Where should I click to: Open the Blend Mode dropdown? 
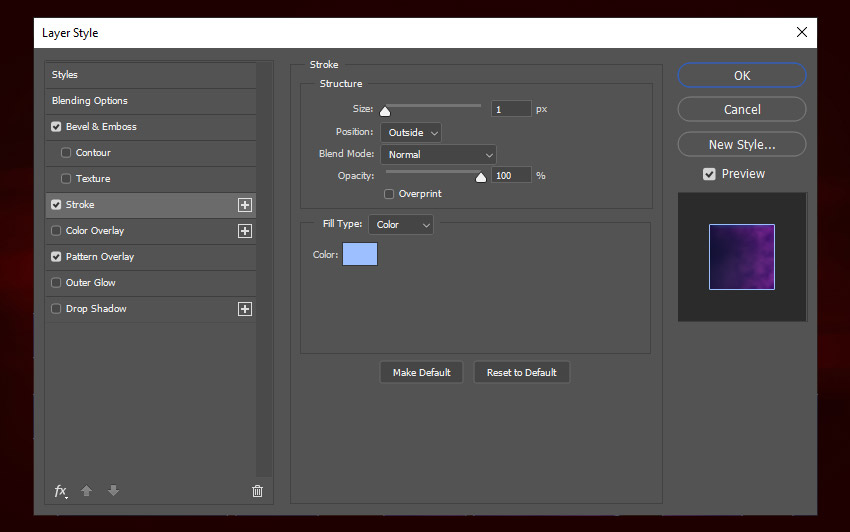pyautogui.click(x=438, y=155)
